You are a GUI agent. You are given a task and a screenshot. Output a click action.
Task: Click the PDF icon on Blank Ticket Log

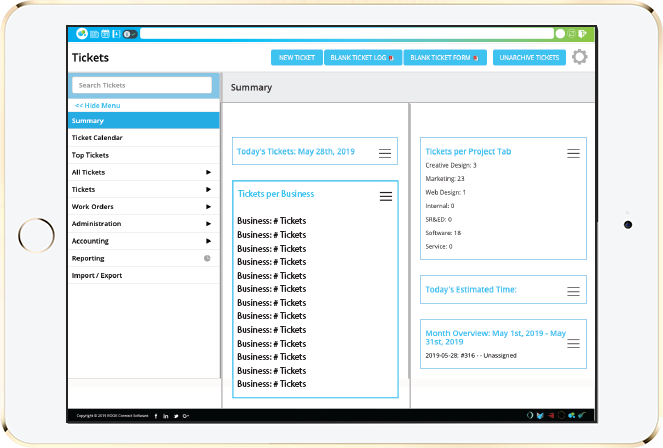pos(391,58)
